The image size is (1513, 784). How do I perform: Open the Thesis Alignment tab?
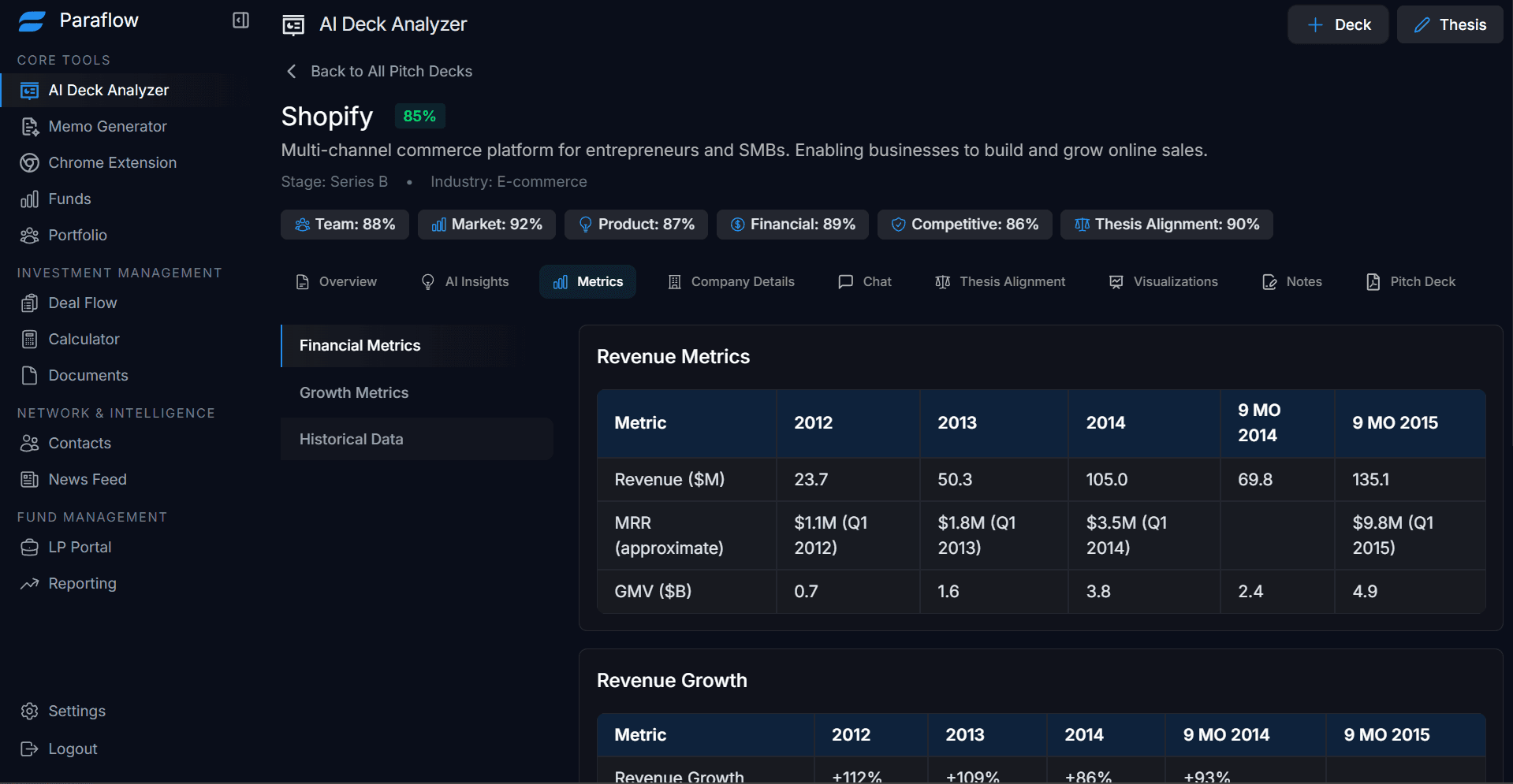[x=1000, y=281]
